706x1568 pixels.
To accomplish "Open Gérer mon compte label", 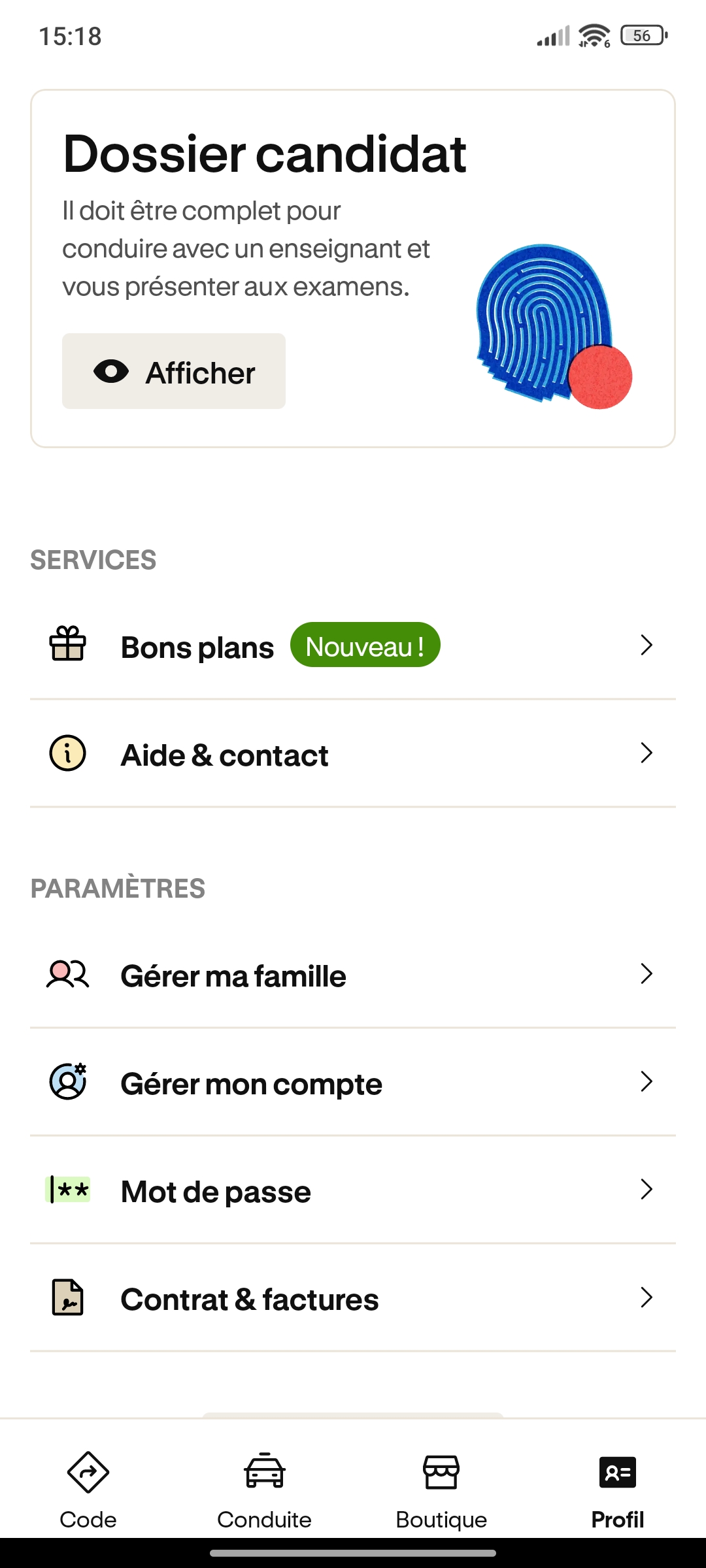I will [x=252, y=1085].
